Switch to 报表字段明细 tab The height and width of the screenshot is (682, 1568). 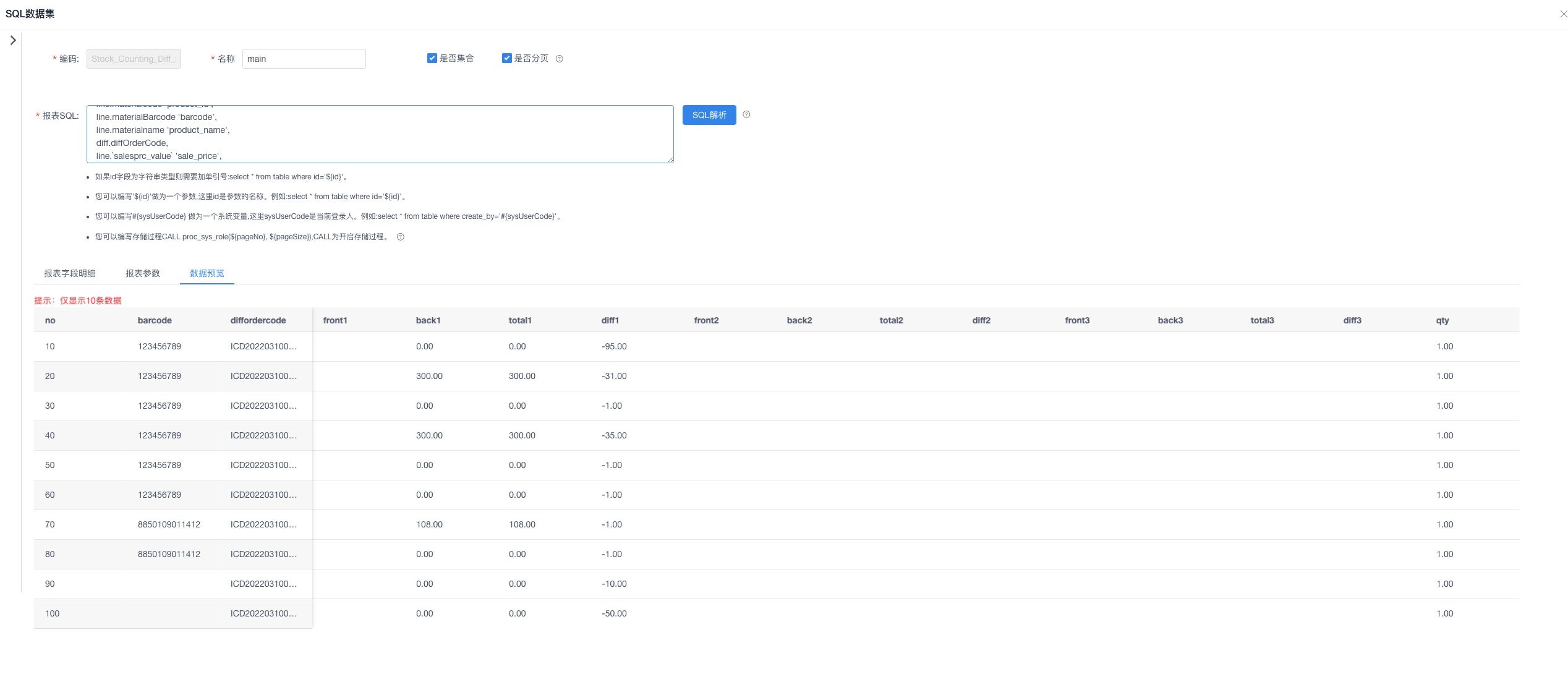(70, 273)
